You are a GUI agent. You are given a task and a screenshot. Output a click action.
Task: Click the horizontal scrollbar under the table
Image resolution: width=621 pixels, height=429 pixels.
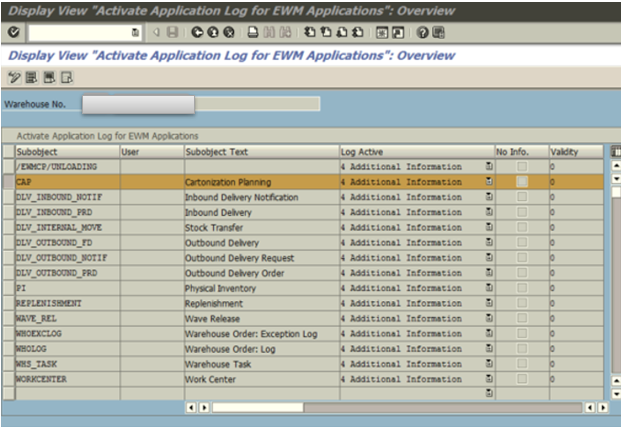point(400,408)
